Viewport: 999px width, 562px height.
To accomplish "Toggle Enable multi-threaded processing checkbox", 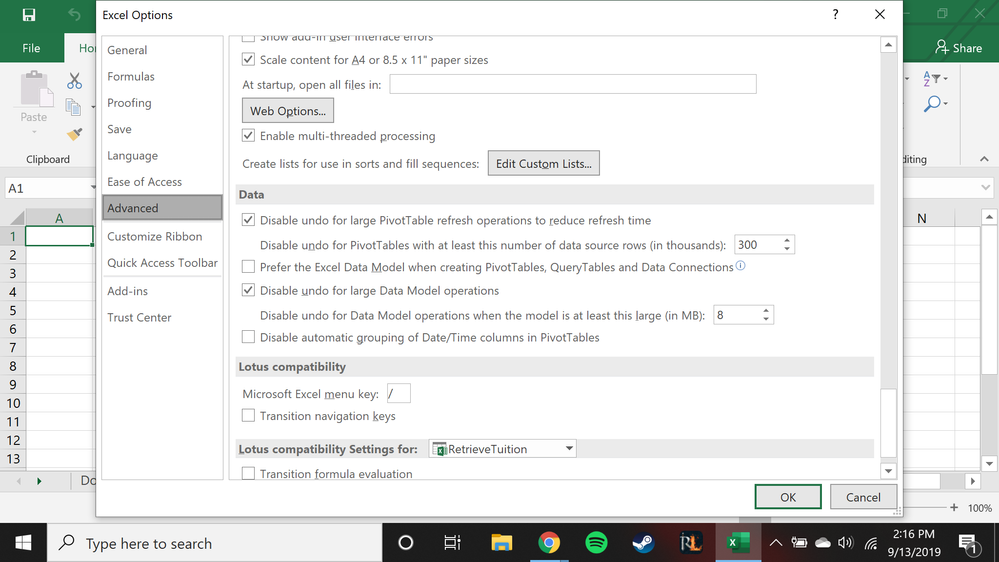I will [248, 135].
